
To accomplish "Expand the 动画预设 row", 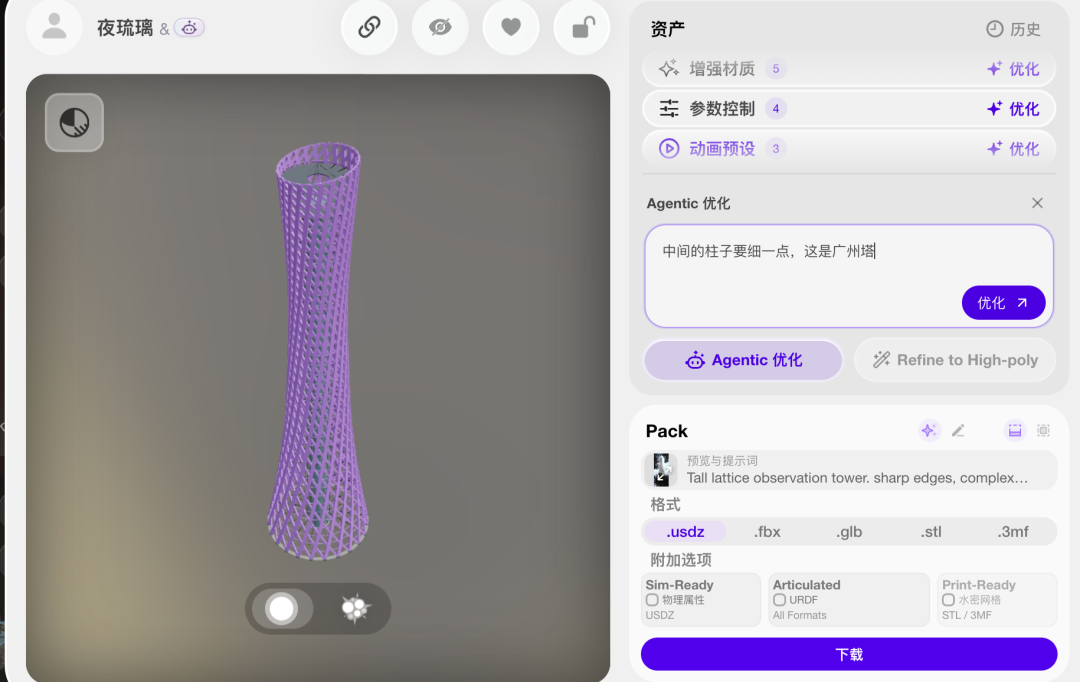I will pos(849,149).
